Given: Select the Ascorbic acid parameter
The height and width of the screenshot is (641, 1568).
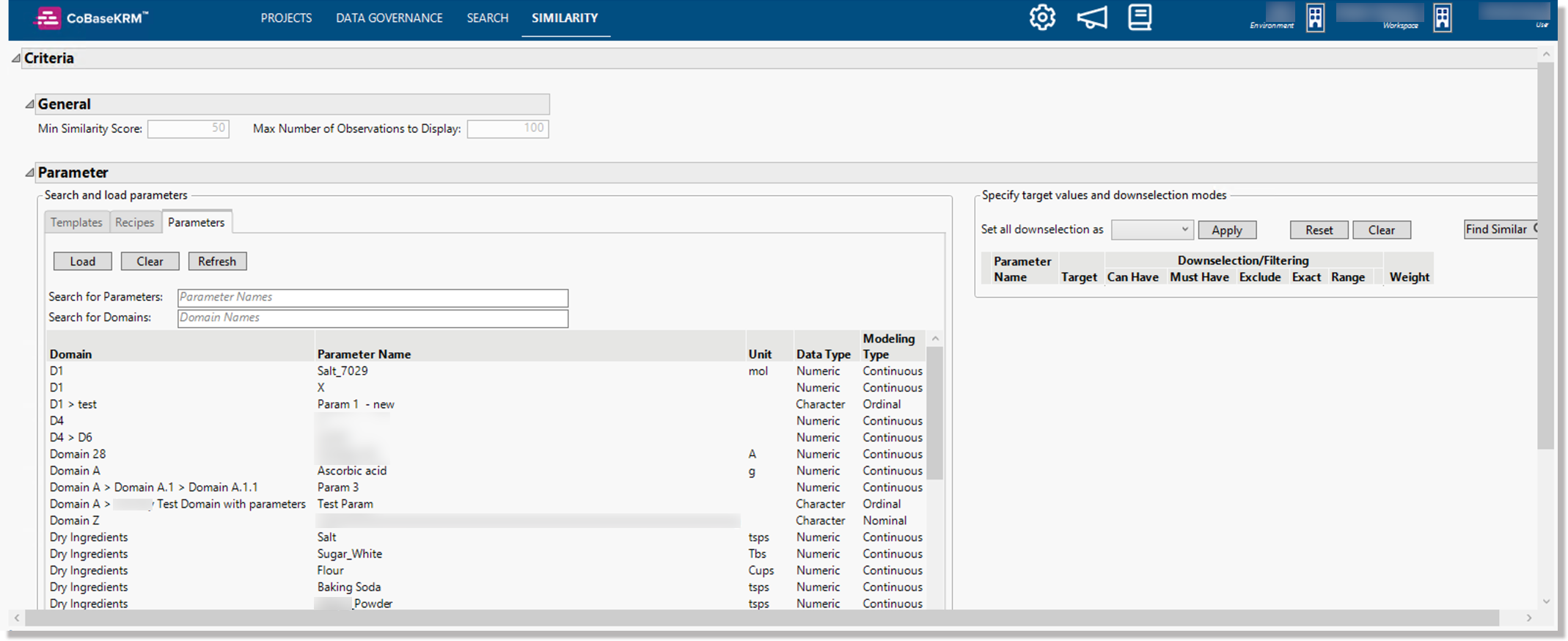Looking at the screenshot, I should tap(486, 471).
